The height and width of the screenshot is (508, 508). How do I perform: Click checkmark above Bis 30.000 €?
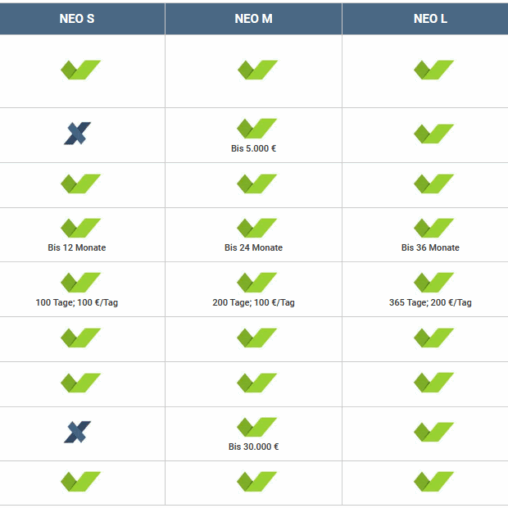pyautogui.click(x=257, y=427)
